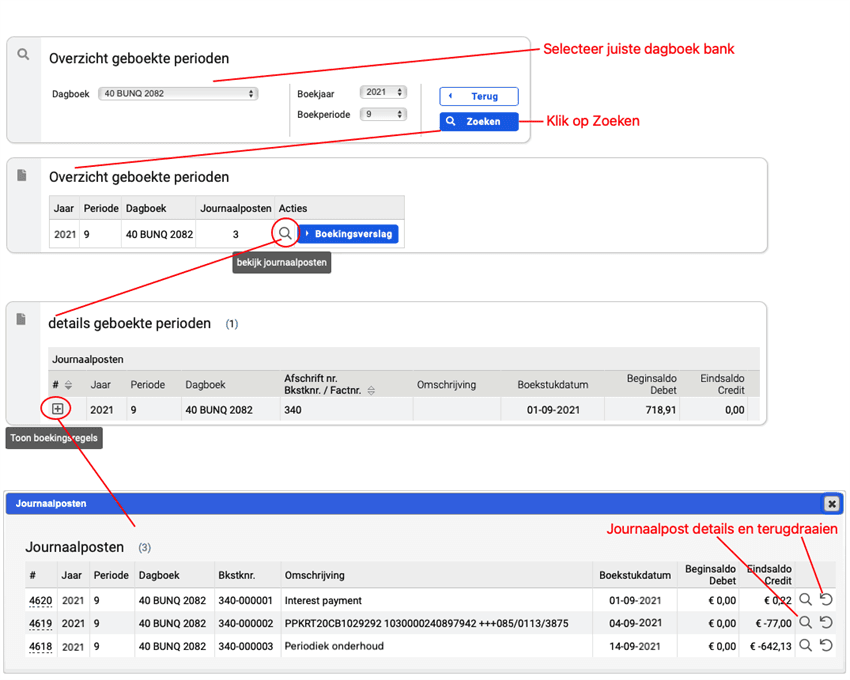The height and width of the screenshot is (680, 850).
Task: Open the Boekjaar dropdown set to 2021
Action: point(383,92)
